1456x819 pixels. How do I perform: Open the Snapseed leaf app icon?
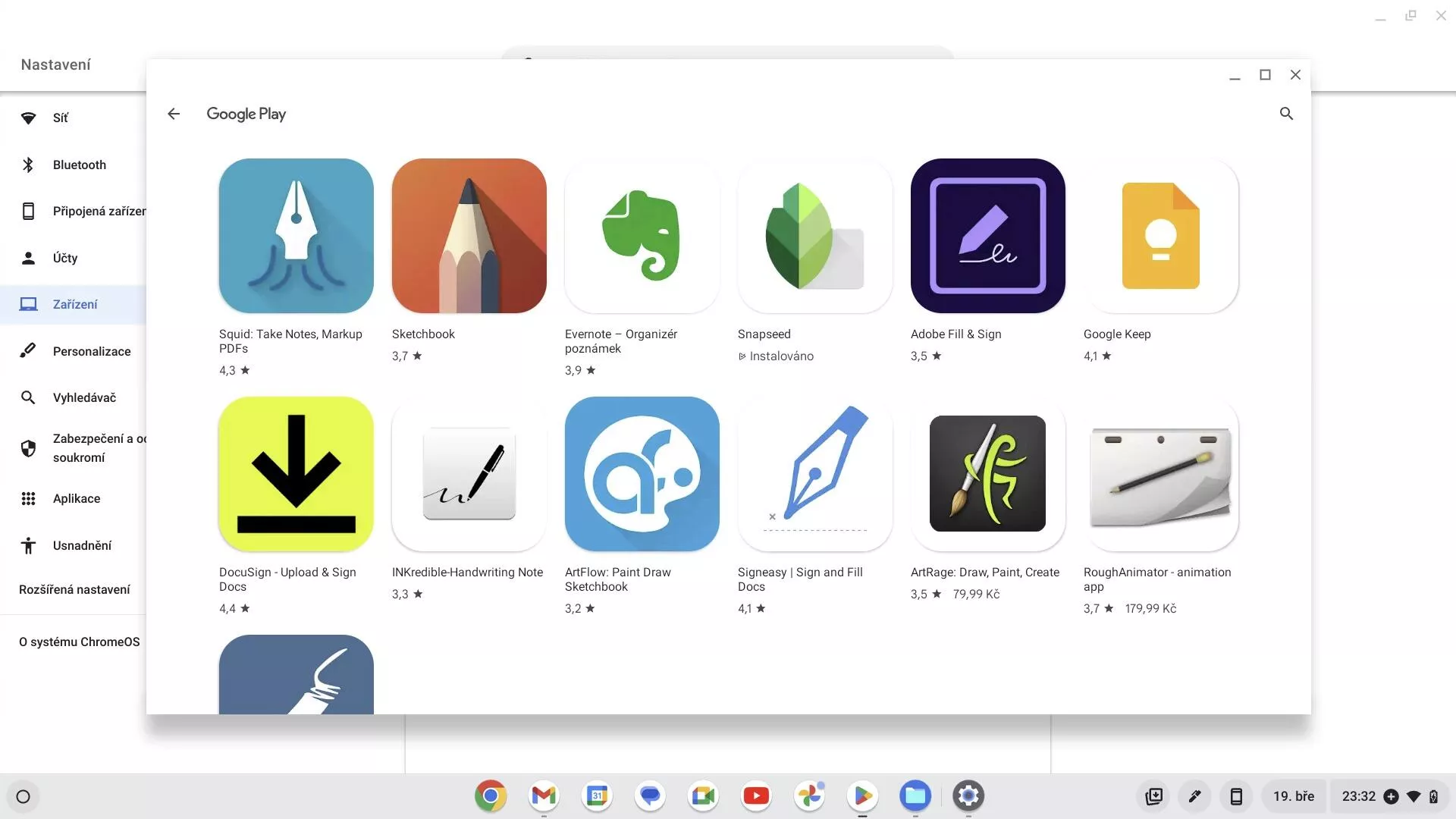pyautogui.click(x=814, y=236)
